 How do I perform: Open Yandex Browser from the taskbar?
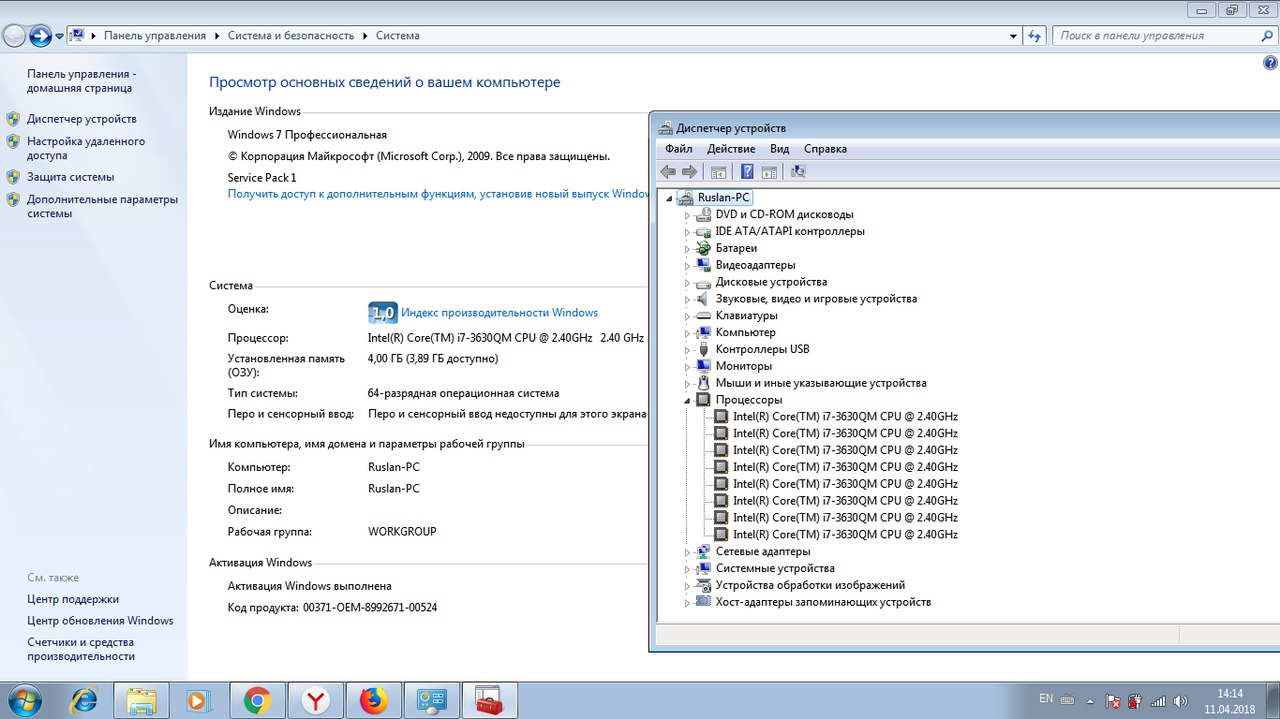pos(315,701)
